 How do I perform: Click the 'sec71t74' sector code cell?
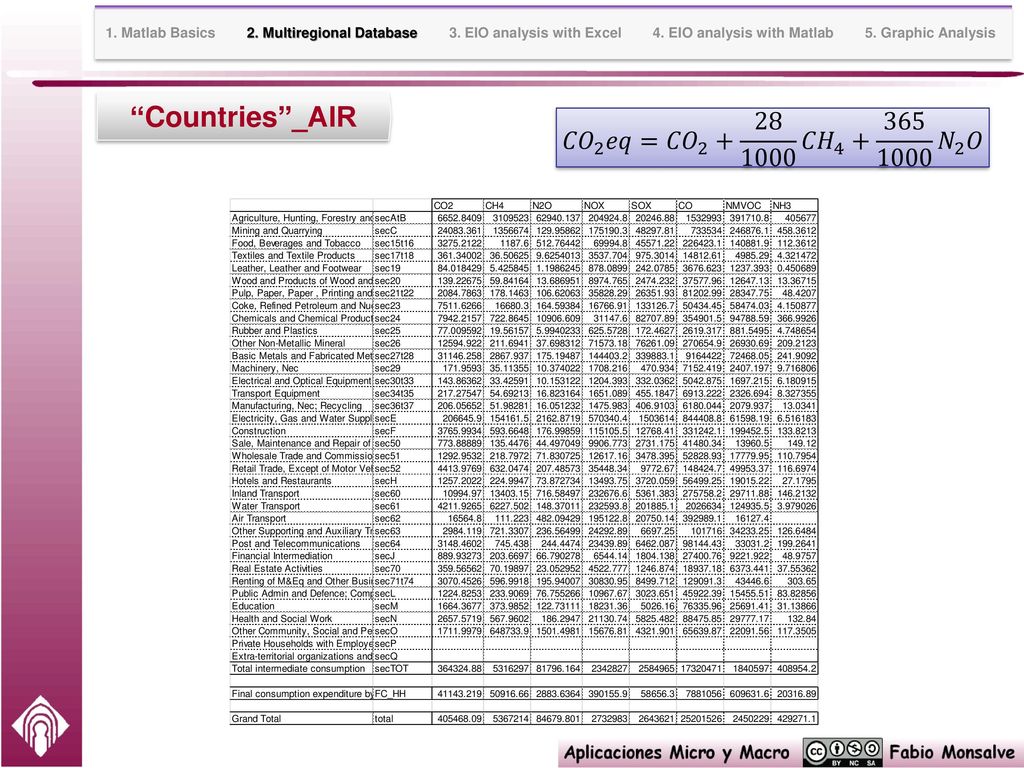click(x=402, y=581)
